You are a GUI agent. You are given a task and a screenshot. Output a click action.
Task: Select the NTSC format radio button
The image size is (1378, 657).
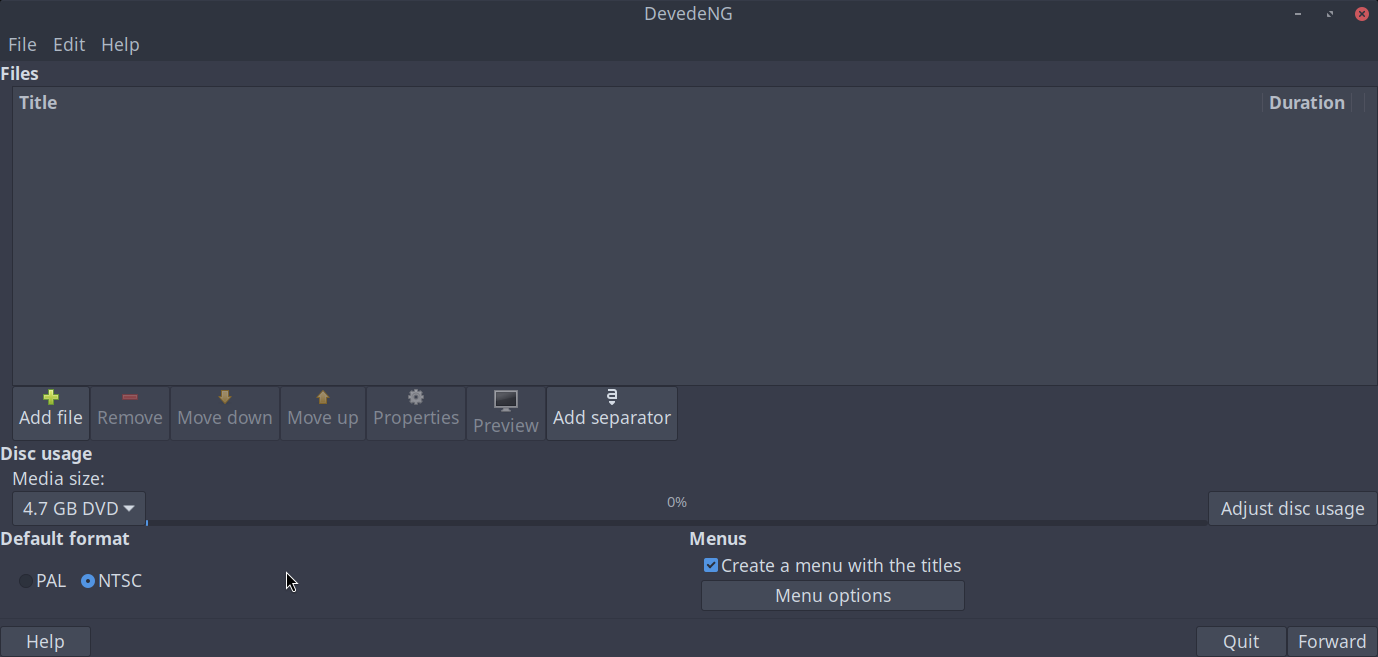pos(88,581)
